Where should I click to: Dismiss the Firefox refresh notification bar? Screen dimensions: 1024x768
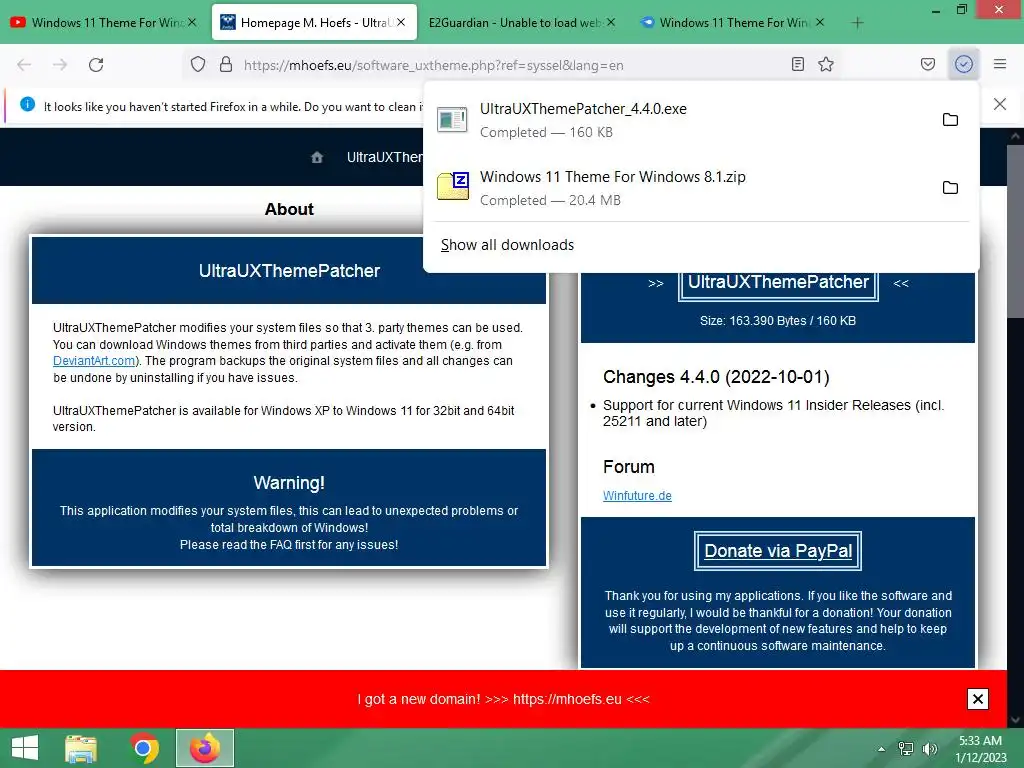[1000, 104]
